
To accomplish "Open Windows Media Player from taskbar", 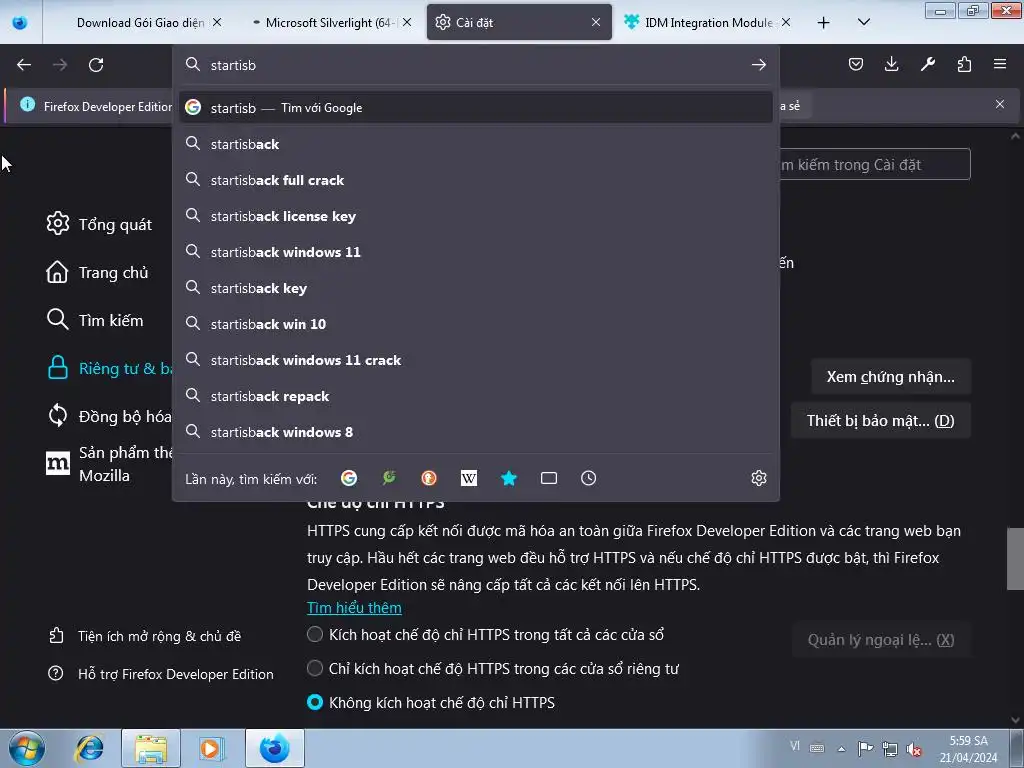I will (x=211, y=748).
